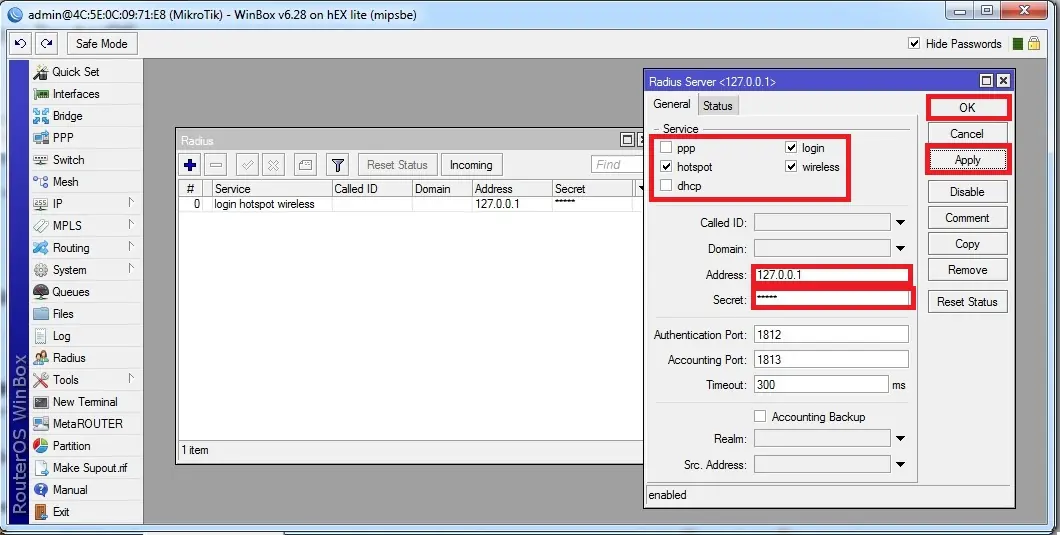Expand the Realm dropdown arrow
The image size is (1060, 535).
pyautogui.click(x=900, y=438)
